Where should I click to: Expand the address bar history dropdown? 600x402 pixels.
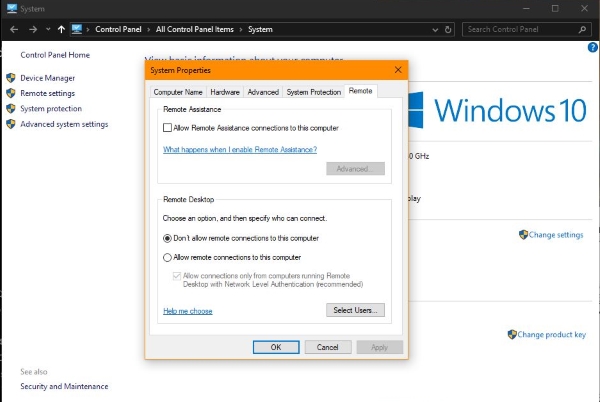435,29
